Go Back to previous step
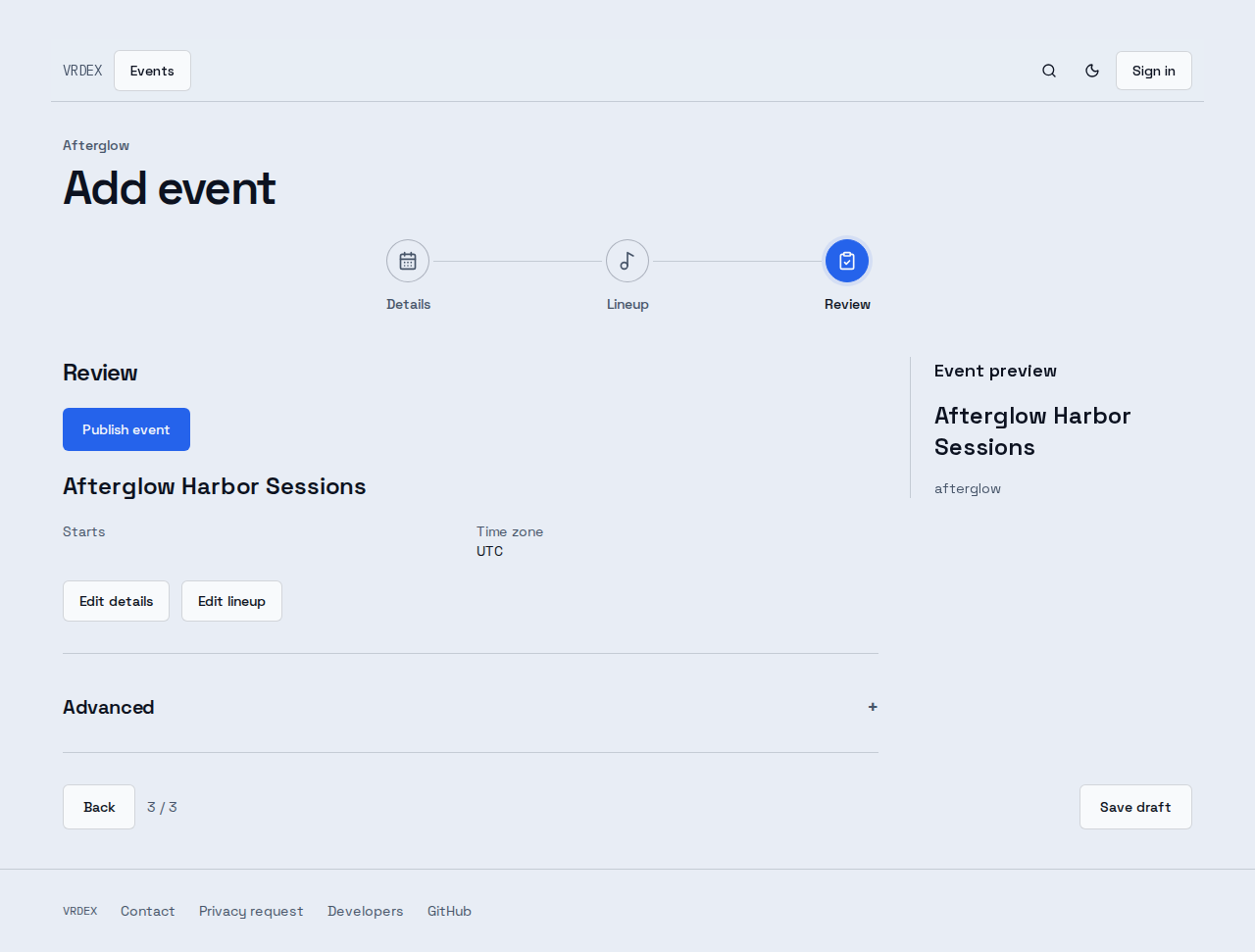This screenshot has width=1255, height=952. pyautogui.click(x=99, y=807)
